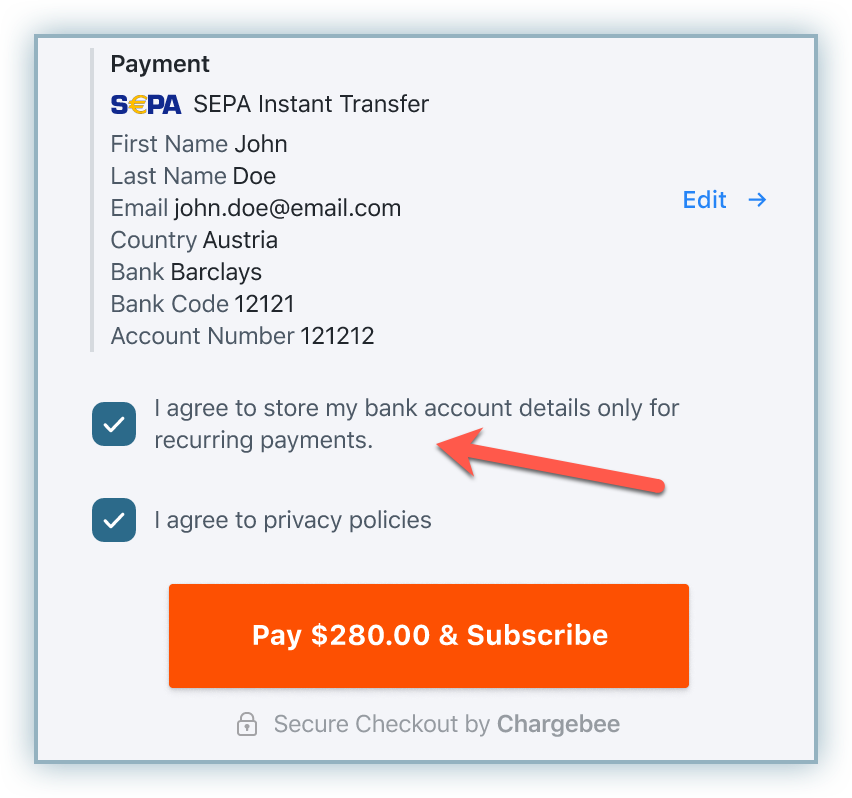Click the "I agree to privacy policies" label
Image resolution: width=852 pixels, height=798 pixels.
click(293, 520)
